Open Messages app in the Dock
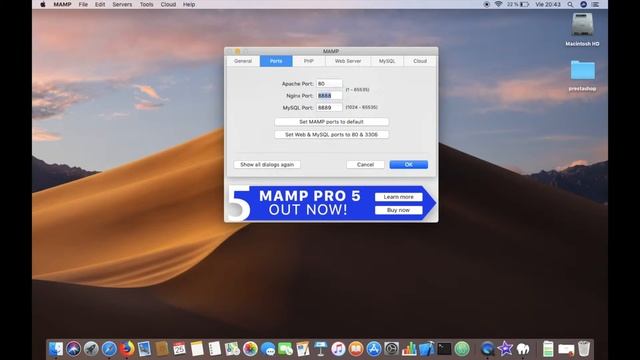The image size is (640, 360). tap(268, 349)
